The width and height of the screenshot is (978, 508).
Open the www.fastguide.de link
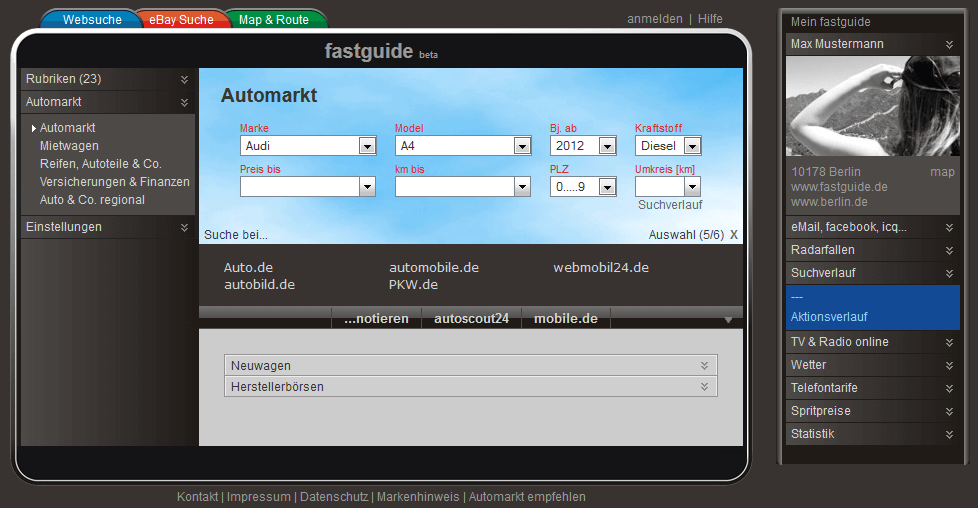pyautogui.click(x=839, y=187)
